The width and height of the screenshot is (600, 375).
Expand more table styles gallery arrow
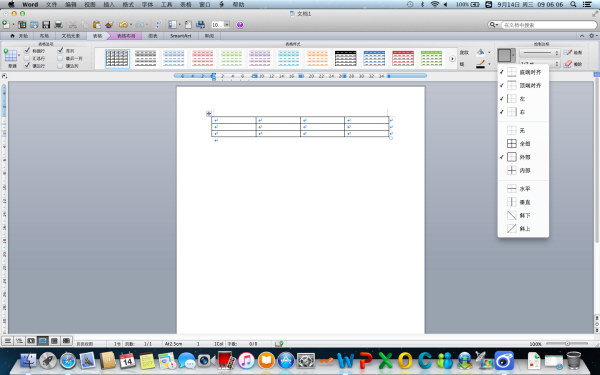(452, 59)
